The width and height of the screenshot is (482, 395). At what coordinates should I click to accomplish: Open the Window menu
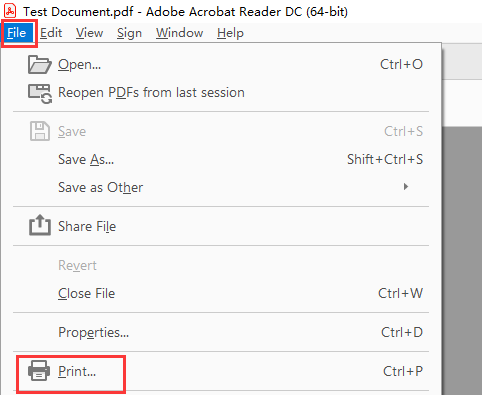click(179, 33)
